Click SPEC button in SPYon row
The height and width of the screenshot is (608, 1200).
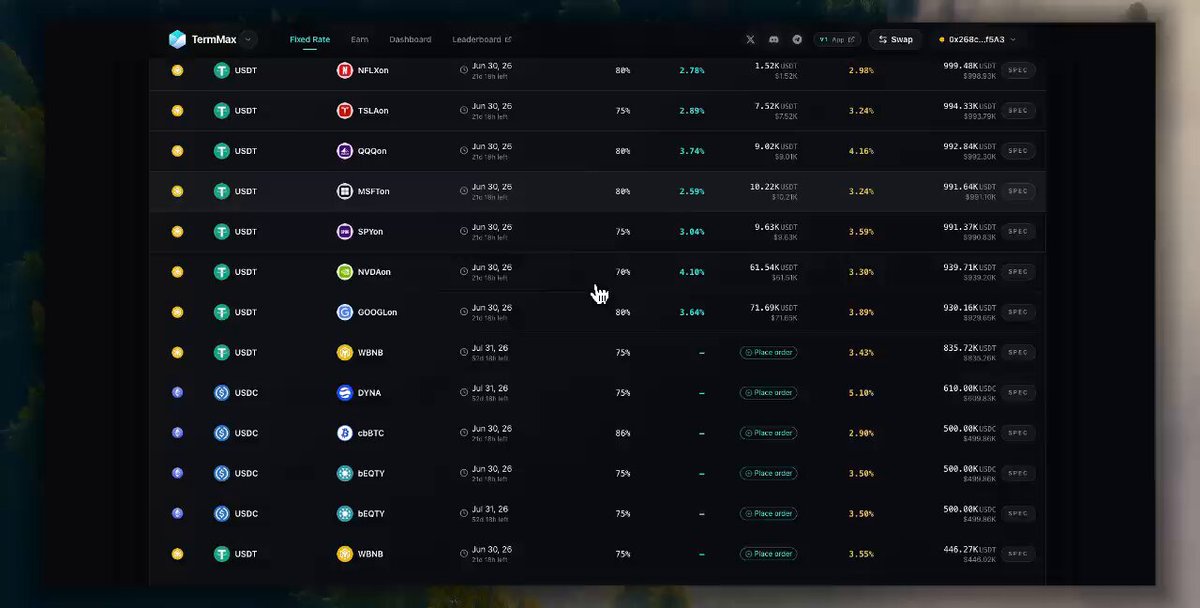click(1018, 231)
